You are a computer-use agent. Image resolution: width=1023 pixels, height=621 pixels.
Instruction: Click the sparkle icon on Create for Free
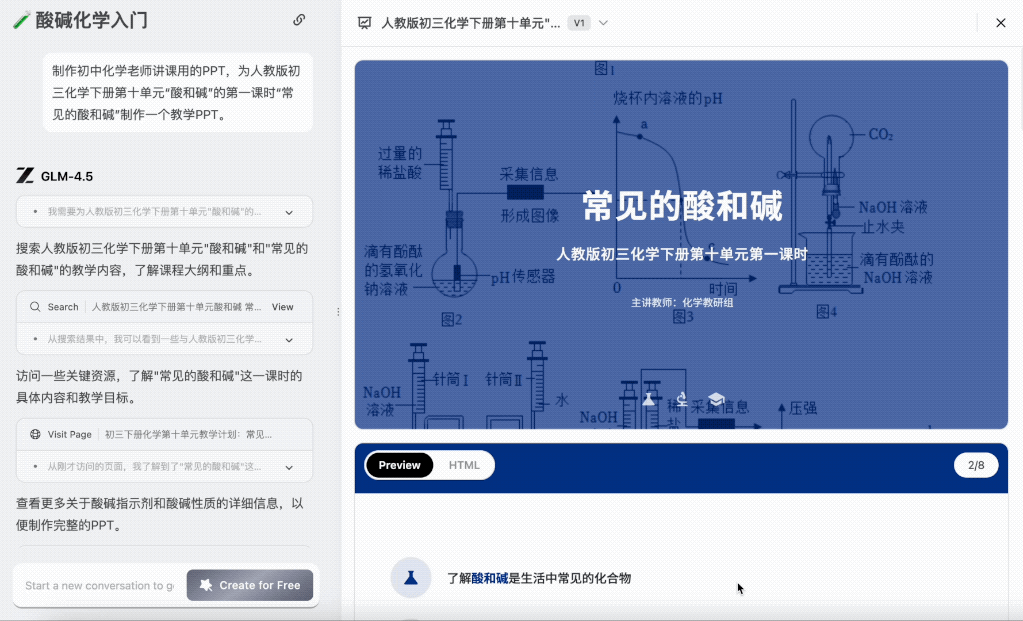[206, 585]
